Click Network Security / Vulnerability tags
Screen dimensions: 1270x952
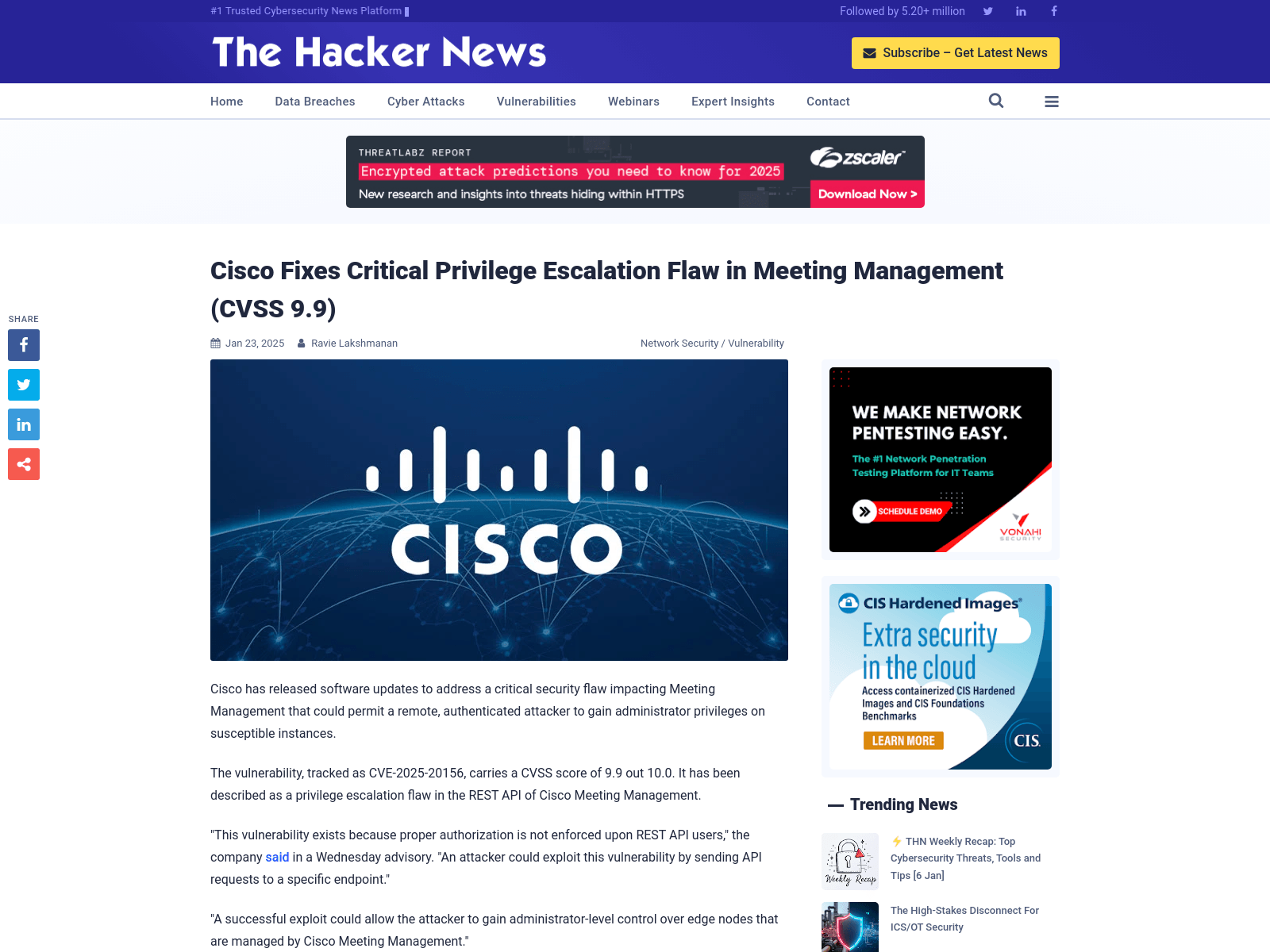pyautogui.click(x=712, y=344)
